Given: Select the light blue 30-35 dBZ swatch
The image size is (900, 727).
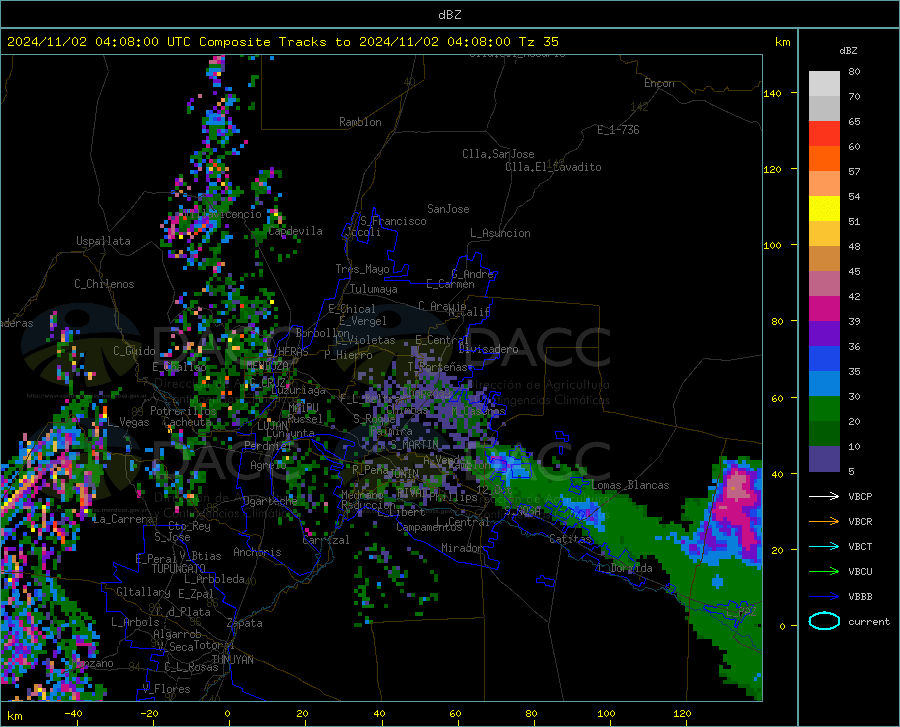Looking at the screenshot, I should (x=824, y=384).
